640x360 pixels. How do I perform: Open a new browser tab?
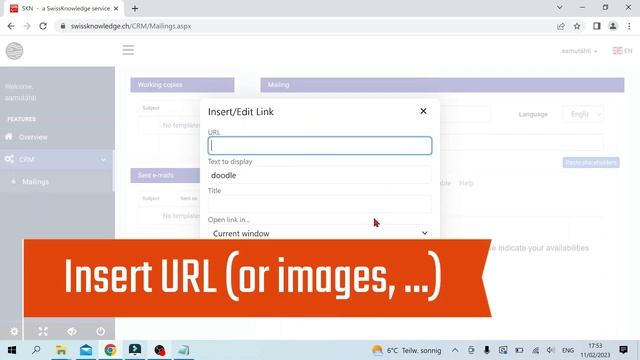coord(135,8)
